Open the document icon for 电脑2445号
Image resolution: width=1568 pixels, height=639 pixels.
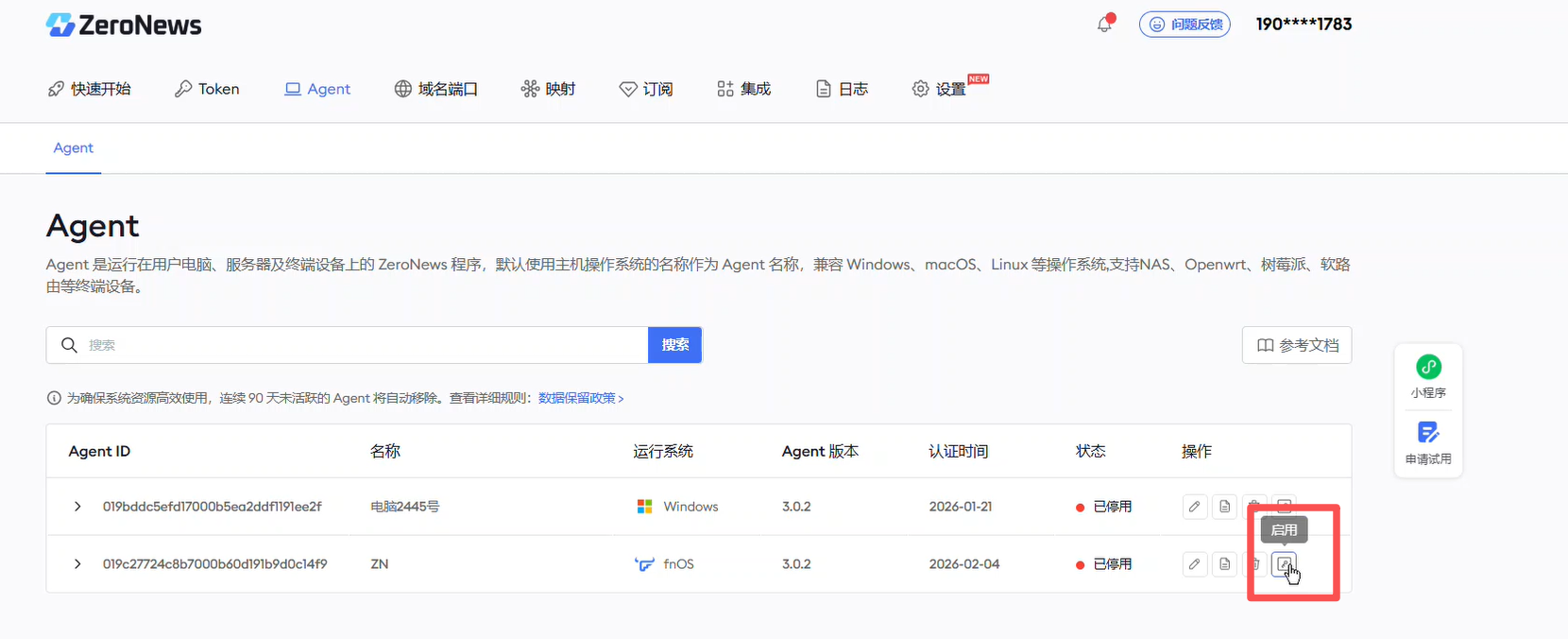(1225, 507)
